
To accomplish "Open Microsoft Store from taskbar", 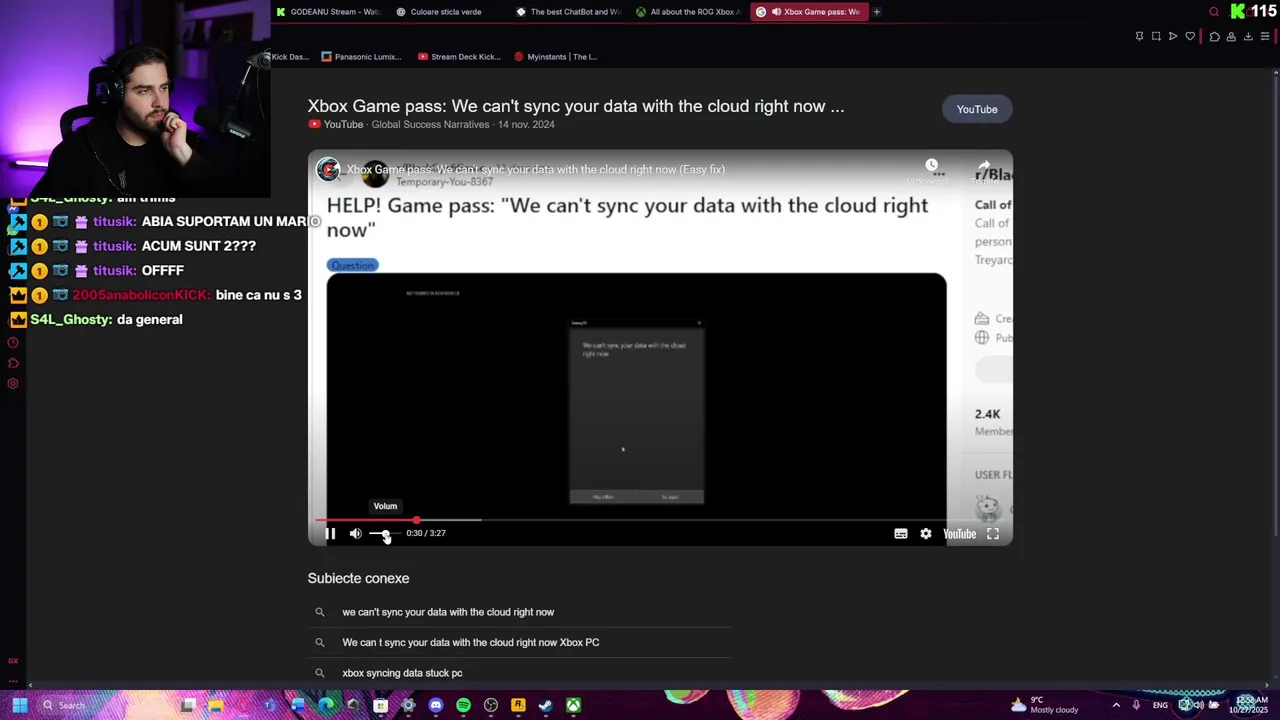I will pos(380,705).
